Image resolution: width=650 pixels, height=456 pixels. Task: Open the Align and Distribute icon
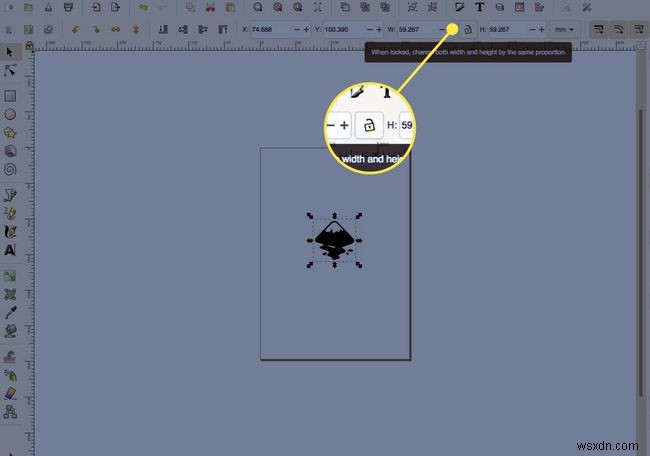(x=539, y=7)
